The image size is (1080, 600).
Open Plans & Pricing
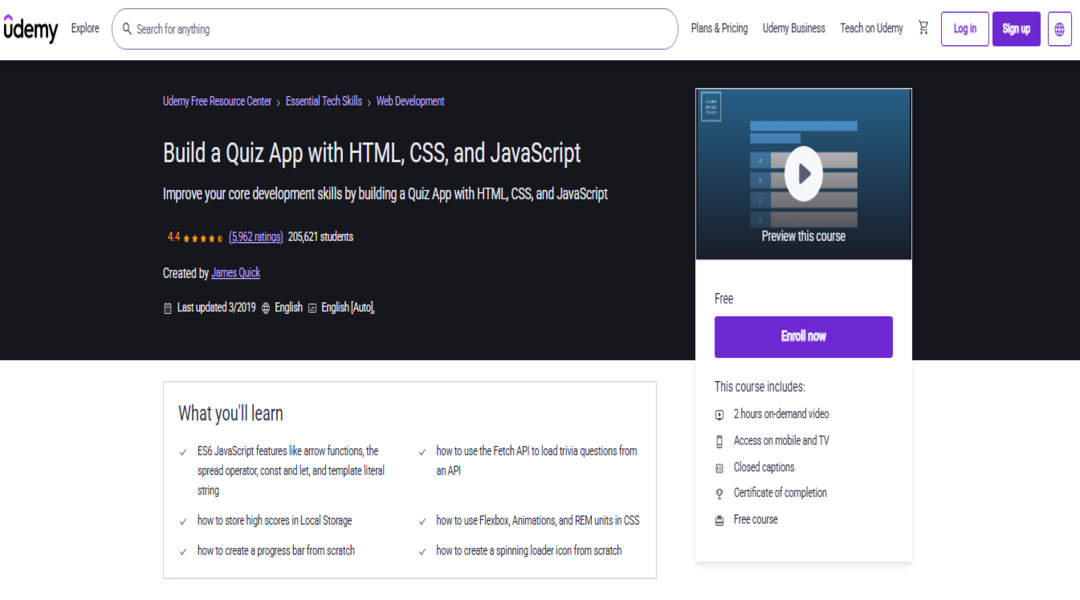pyautogui.click(x=719, y=28)
